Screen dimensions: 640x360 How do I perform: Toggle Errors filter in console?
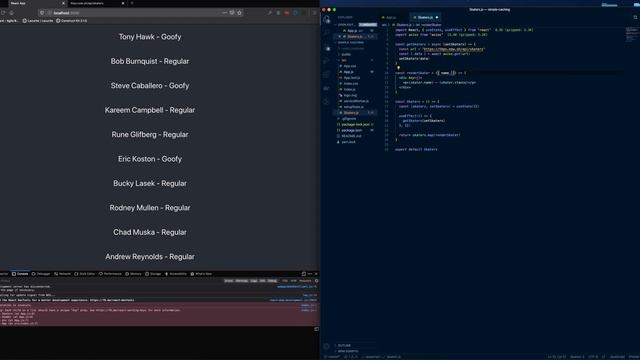pos(229,281)
